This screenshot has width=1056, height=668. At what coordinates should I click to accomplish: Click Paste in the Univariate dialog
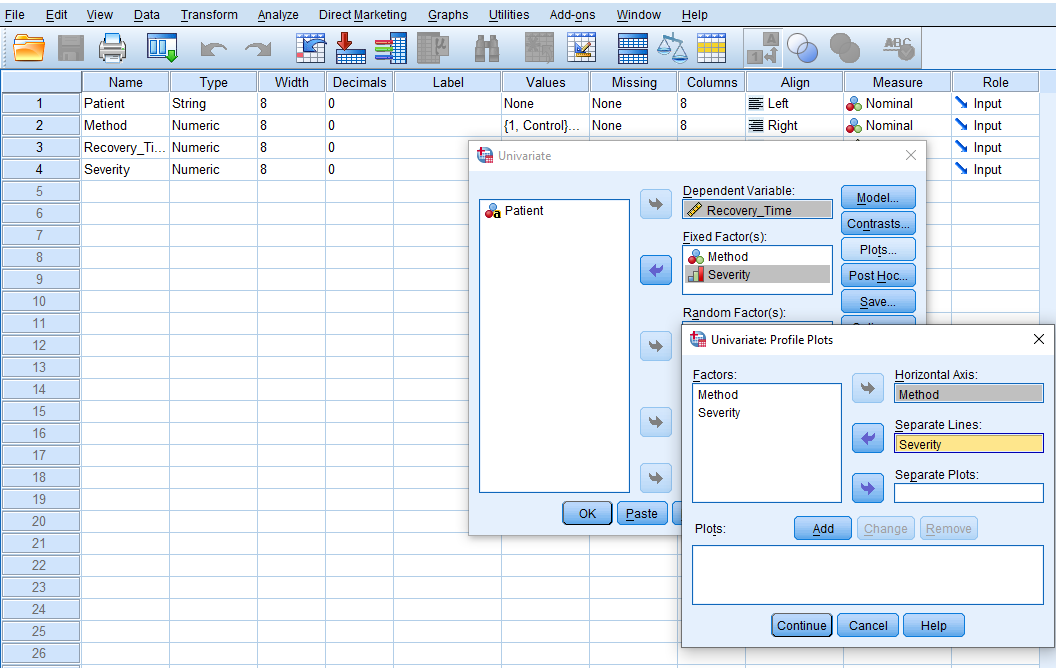tap(641, 513)
